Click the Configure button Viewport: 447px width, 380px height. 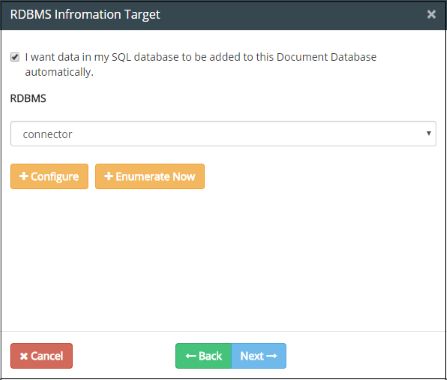click(49, 176)
